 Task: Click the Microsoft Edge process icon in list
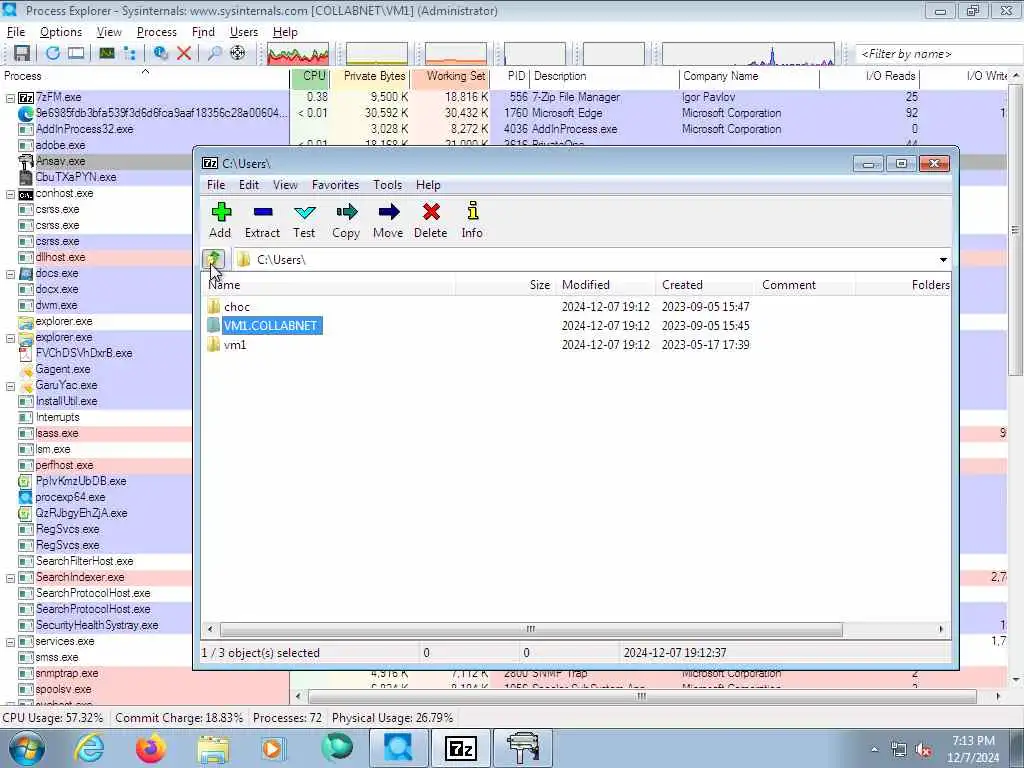pos(25,114)
